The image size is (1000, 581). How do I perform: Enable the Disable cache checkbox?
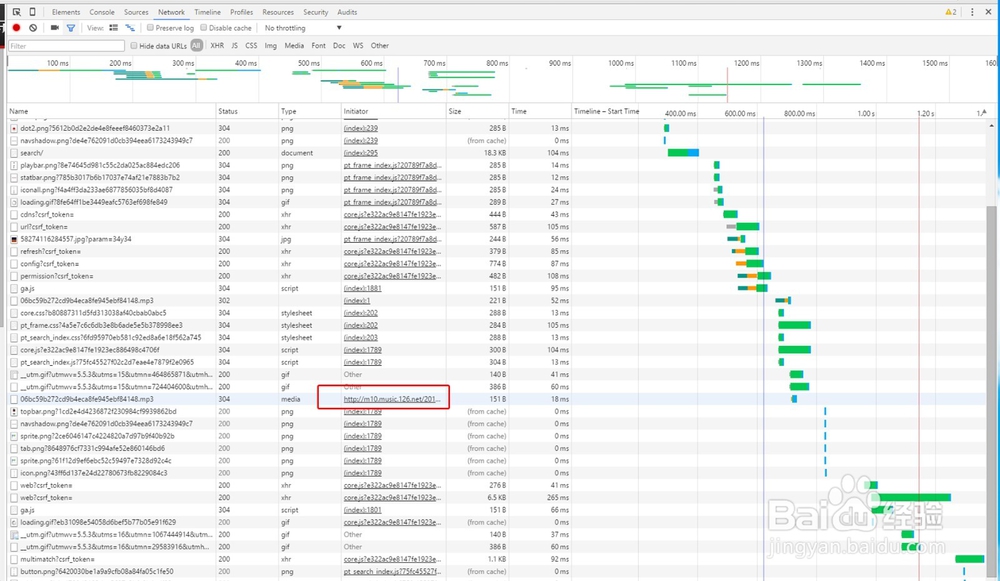pyautogui.click(x=204, y=28)
